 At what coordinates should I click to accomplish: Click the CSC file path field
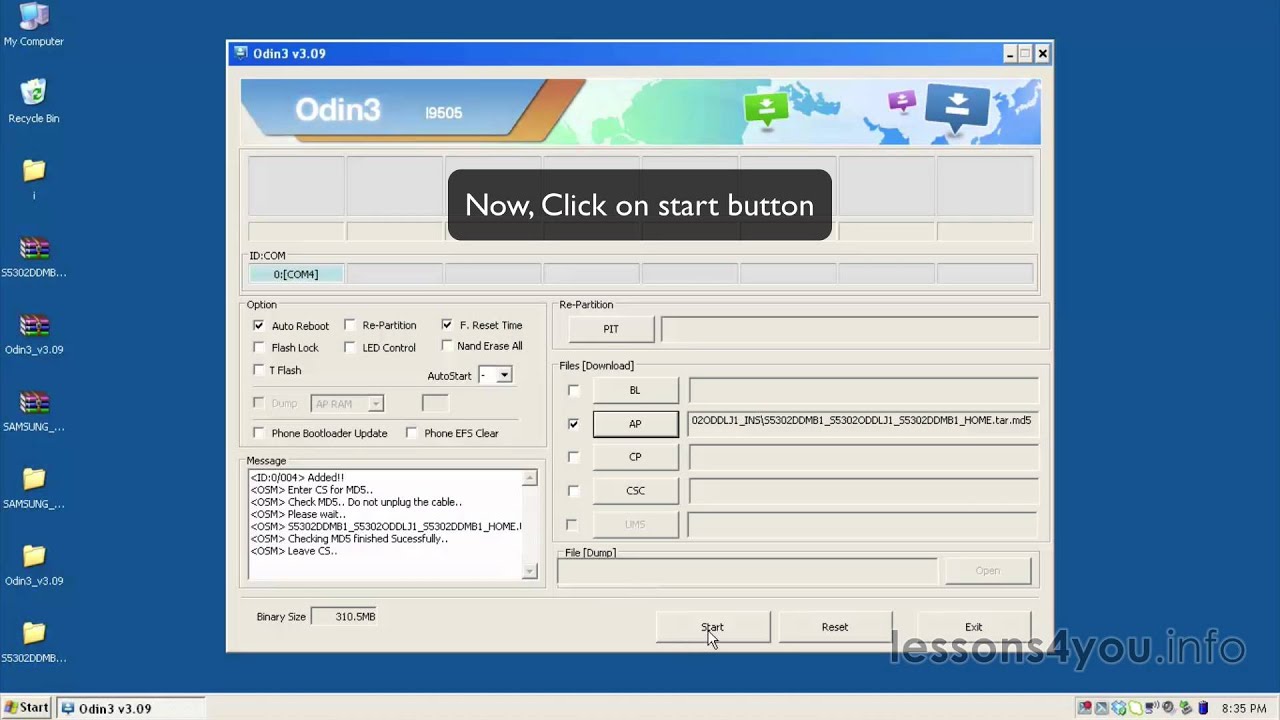click(x=863, y=491)
